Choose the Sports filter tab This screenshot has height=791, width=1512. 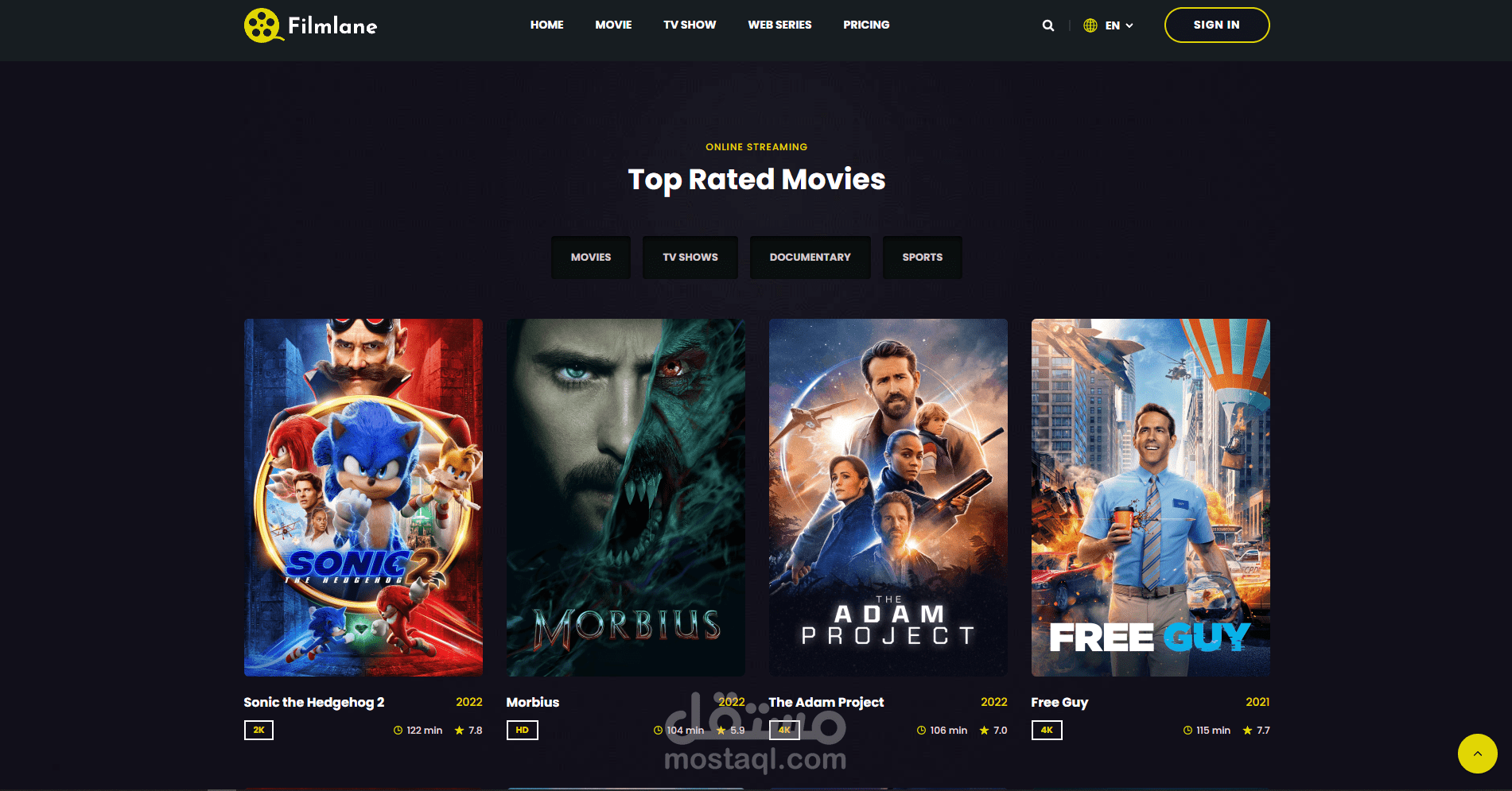[x=923, y=257]
